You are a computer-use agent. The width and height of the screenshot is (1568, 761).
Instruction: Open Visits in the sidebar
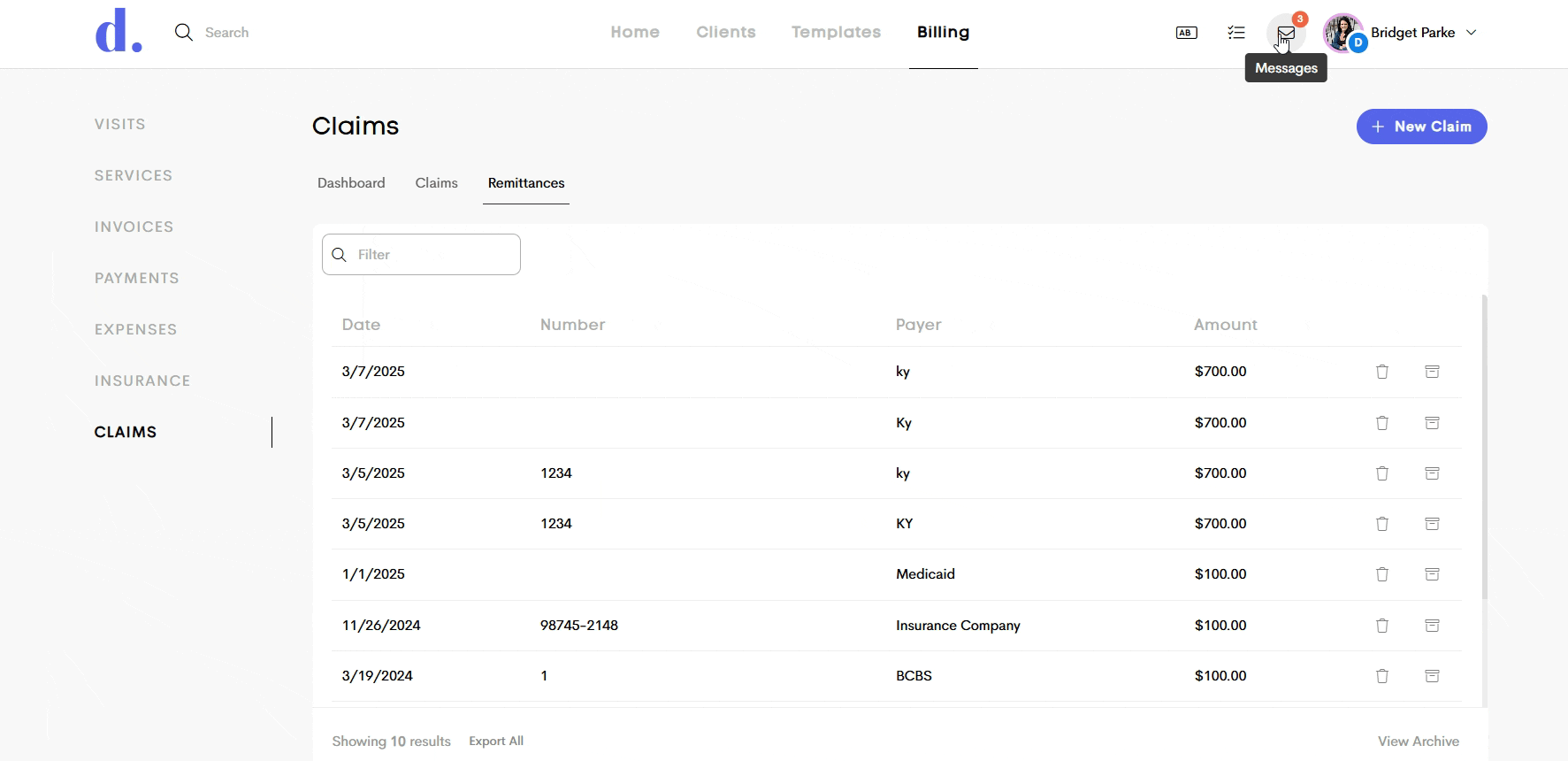click(x=120, y=124)
